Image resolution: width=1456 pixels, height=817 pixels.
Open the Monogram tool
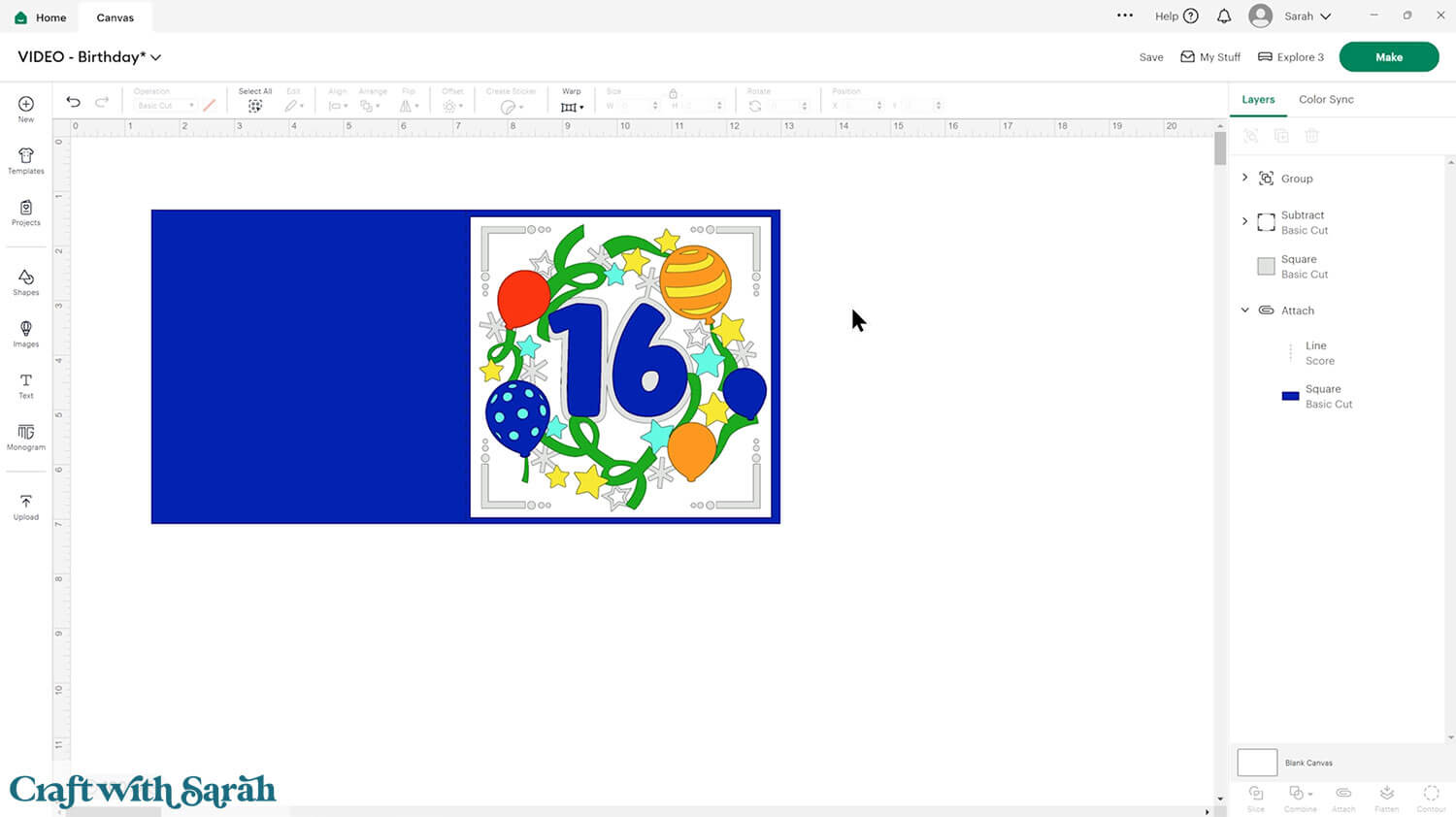coord(26,437)
